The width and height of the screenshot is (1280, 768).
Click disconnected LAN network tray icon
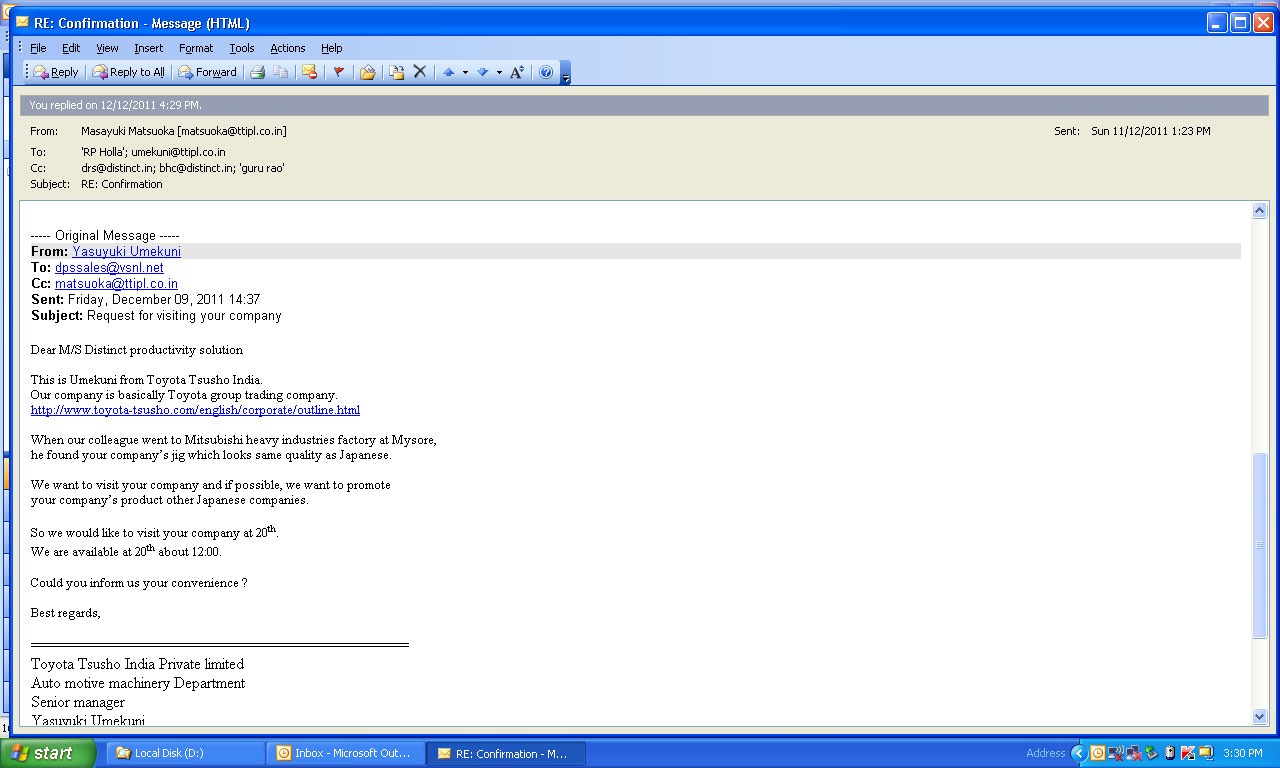[x=1134, y=753]
